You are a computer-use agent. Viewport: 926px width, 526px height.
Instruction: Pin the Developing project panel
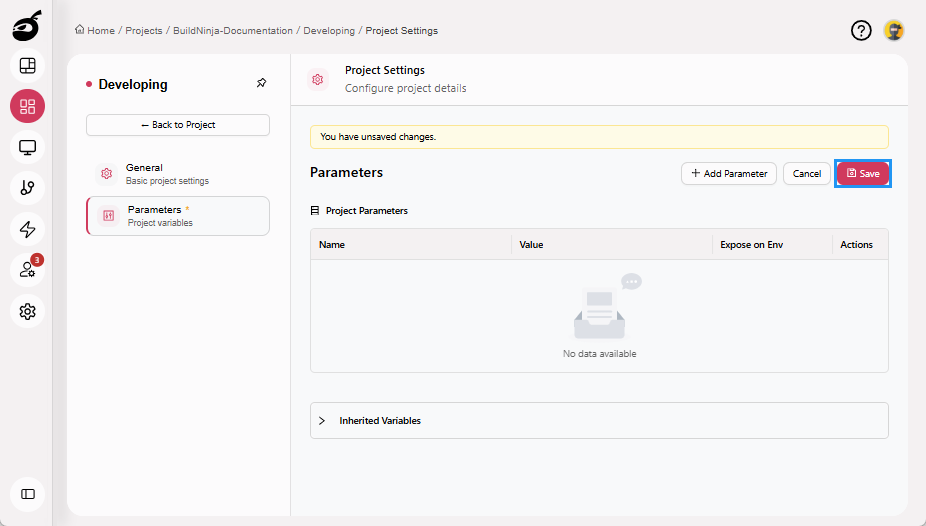click(262, 83)
